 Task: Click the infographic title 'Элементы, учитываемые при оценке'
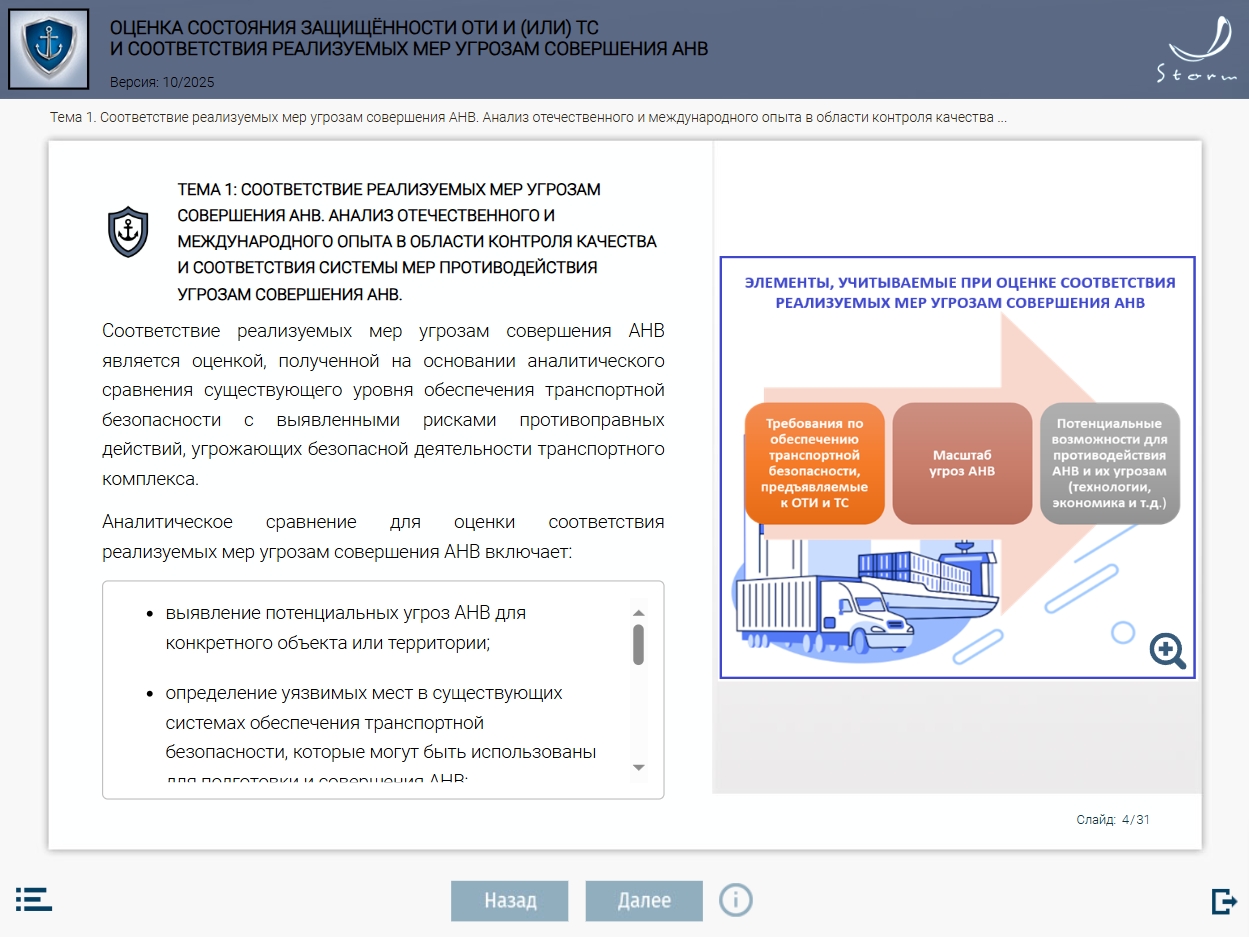point(959,292)
